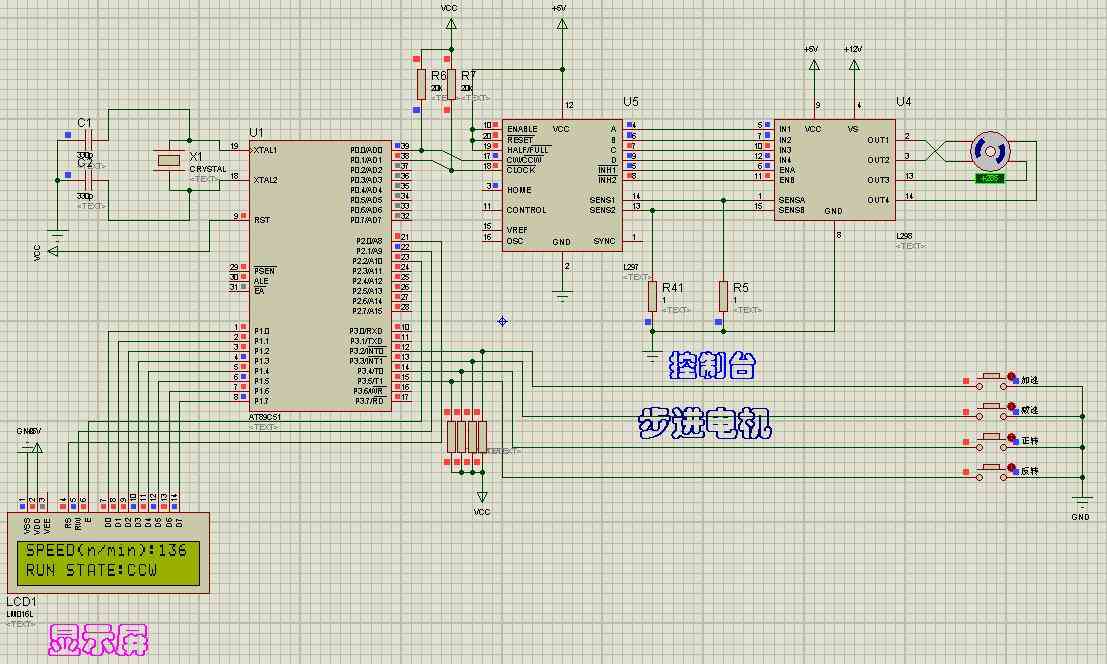Click the LCD1 display screen

click(x=108, y=553)
